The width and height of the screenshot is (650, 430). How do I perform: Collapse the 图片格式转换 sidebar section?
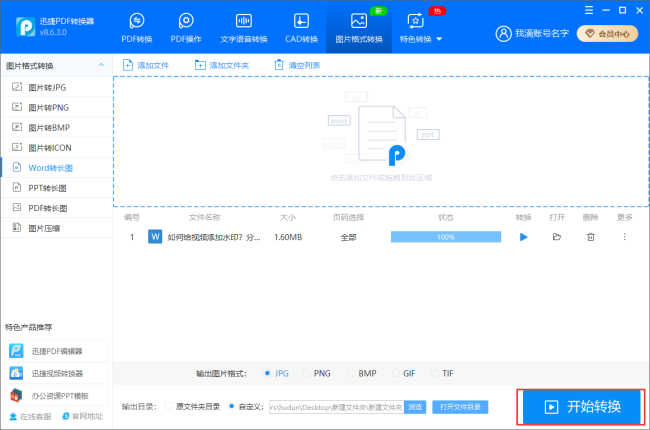click(101, 65)
